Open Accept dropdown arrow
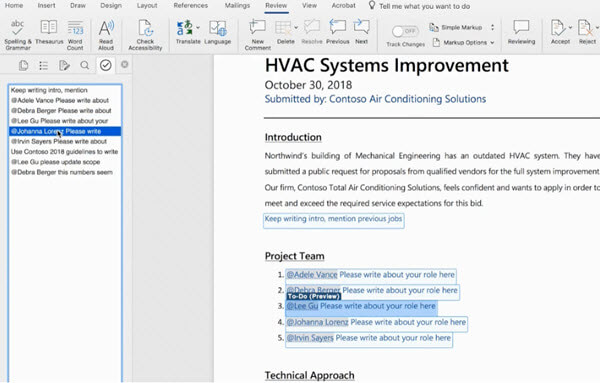 tap(570, 28)
